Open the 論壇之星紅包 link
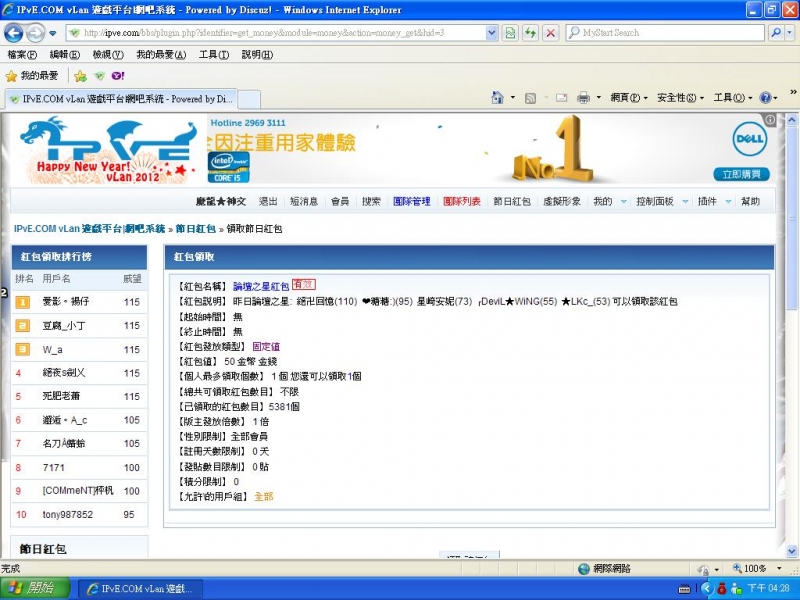 coord(262,284)
